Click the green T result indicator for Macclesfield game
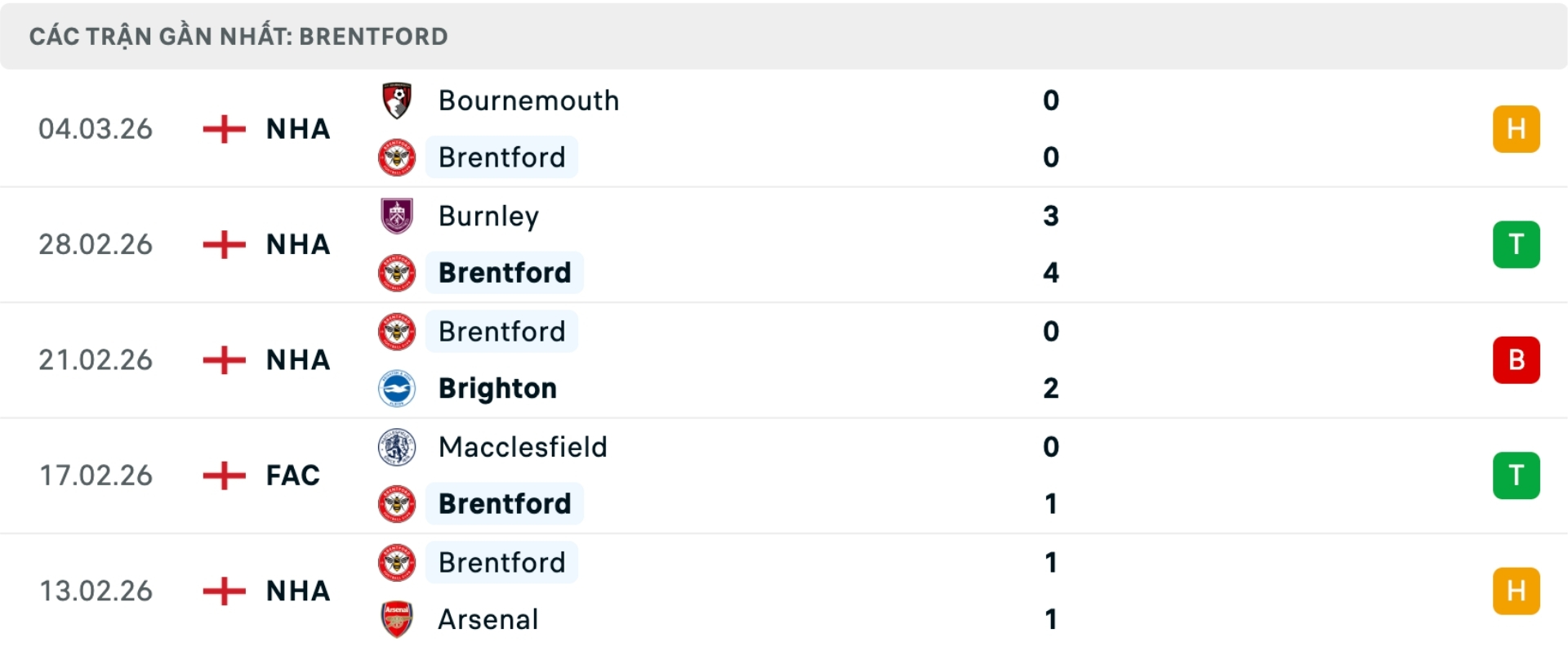Screen dimensions: 1568x647 1517,475
